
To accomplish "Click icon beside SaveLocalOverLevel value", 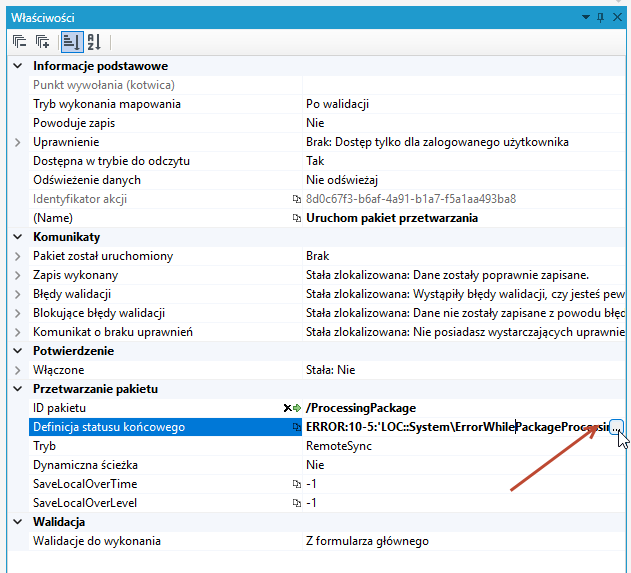I will [297, 503].
